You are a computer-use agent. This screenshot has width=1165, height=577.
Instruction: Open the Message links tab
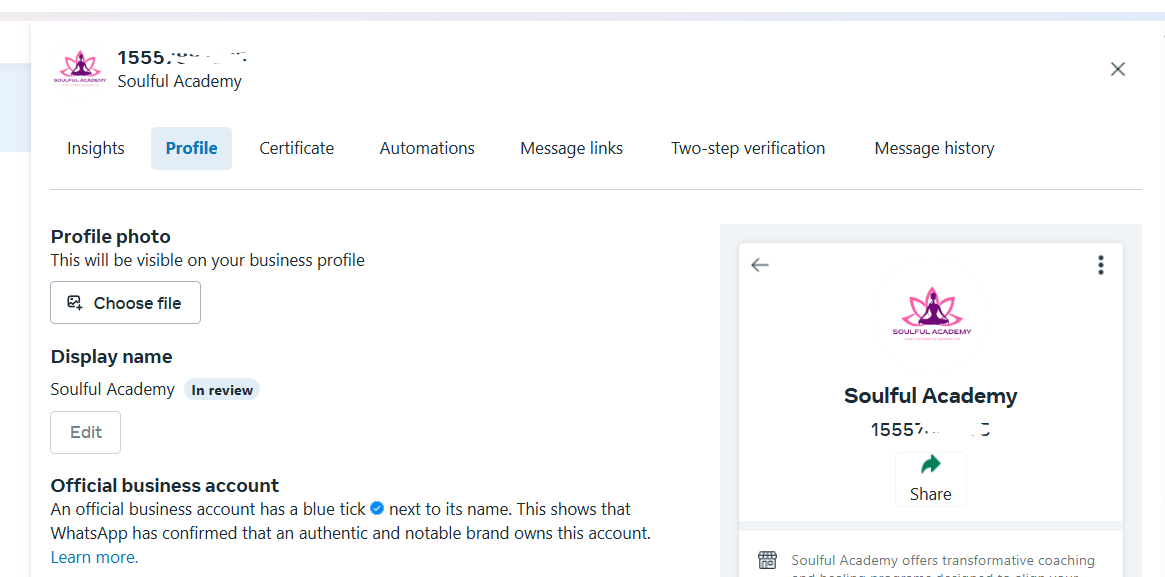point(571,149)
